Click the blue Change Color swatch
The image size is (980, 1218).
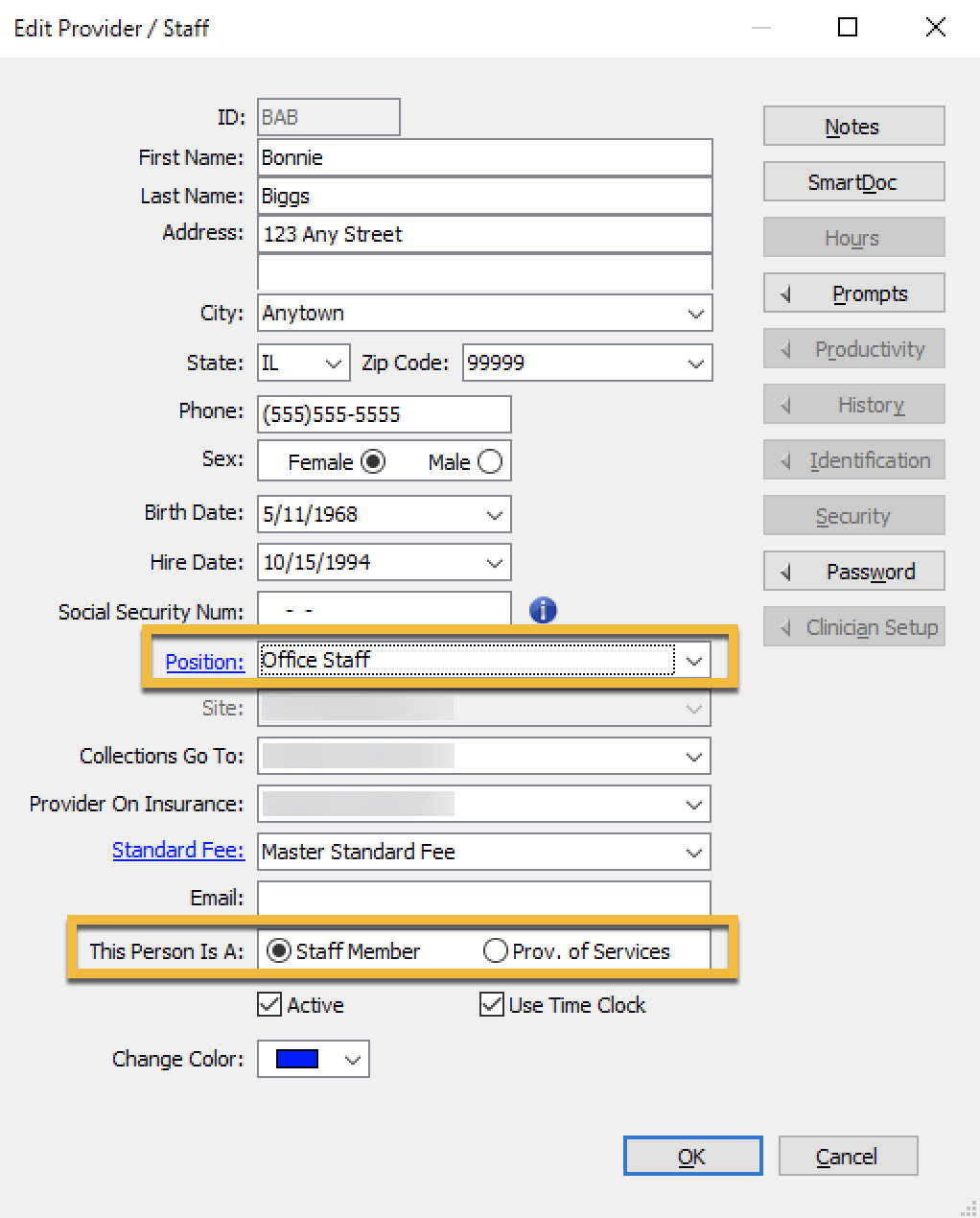(298, 1059)
